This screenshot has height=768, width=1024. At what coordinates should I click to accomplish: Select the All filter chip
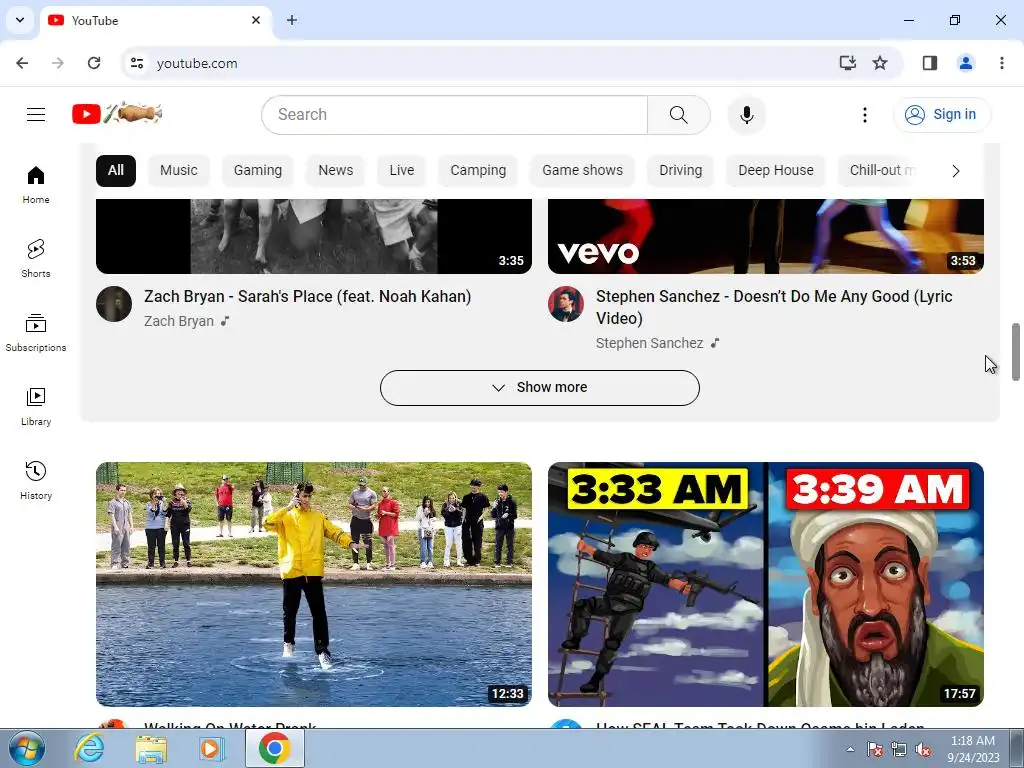coord(116,170)
